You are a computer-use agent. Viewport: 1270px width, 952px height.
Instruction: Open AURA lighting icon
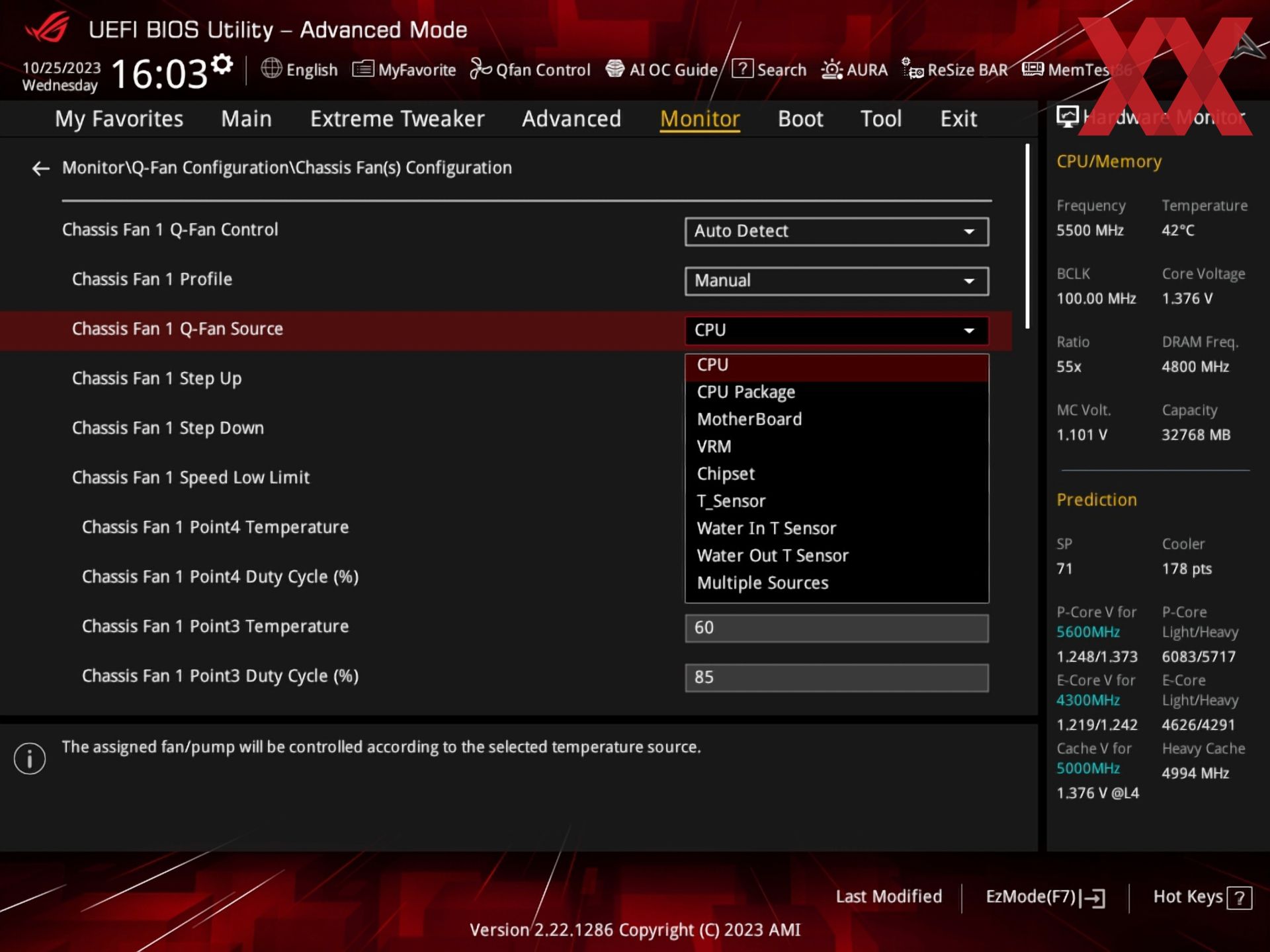[831, 69]
